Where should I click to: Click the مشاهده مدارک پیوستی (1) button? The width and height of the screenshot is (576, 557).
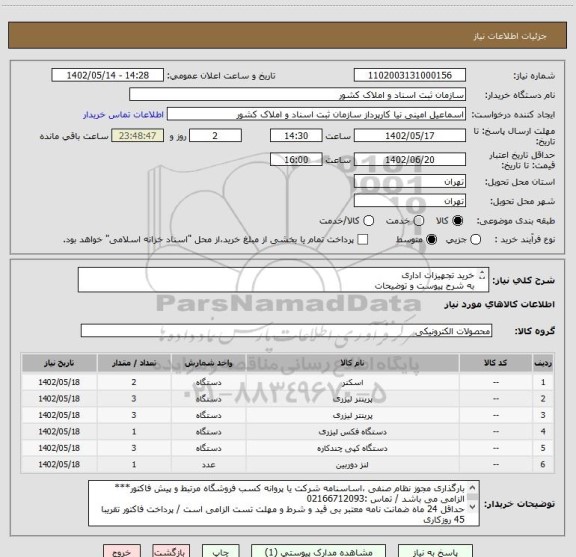[318, 551]
